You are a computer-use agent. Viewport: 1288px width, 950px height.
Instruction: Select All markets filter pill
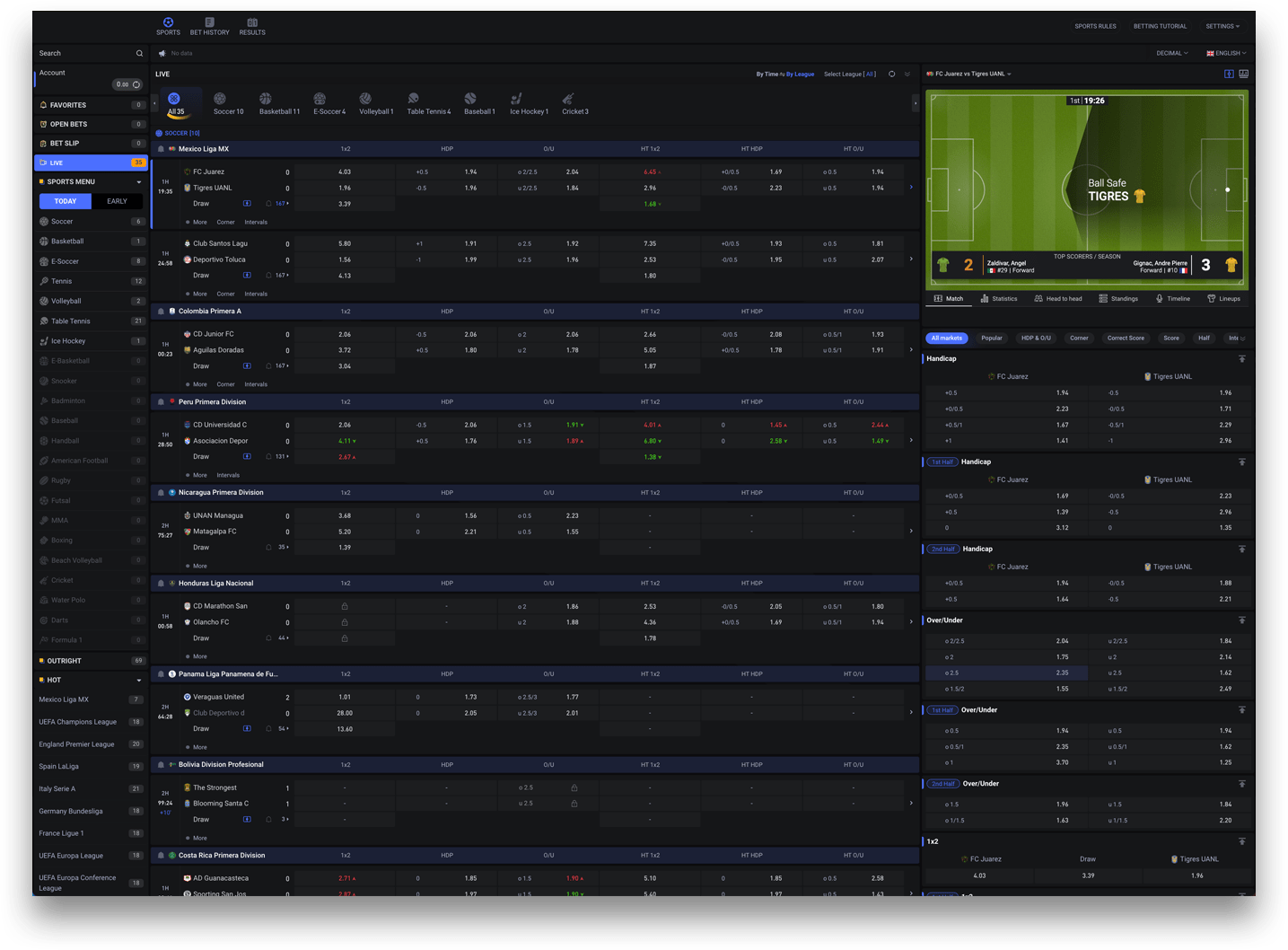tap(947, 339)
